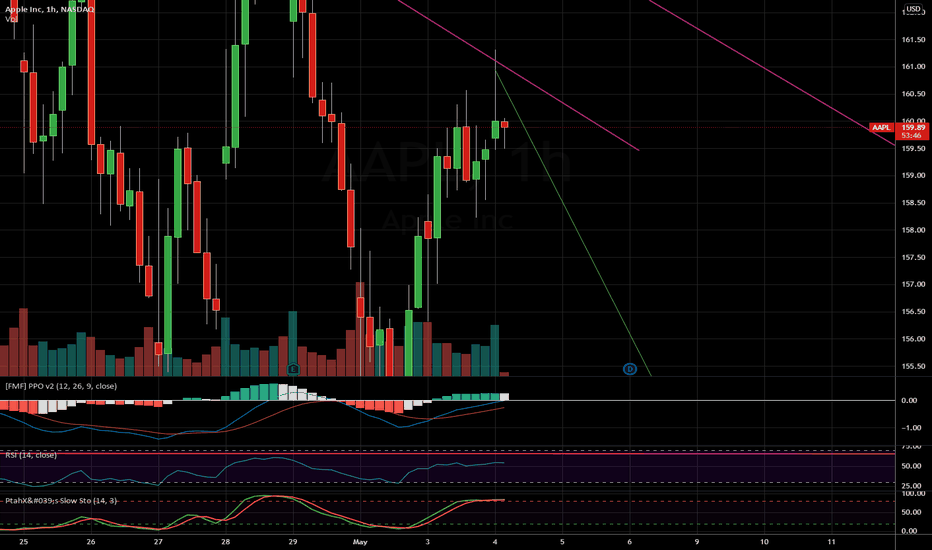Viewport: 932px width, 550px height.
Task: Open the USD currency selector
Action: pyautogui.click(x=913, y=9)
